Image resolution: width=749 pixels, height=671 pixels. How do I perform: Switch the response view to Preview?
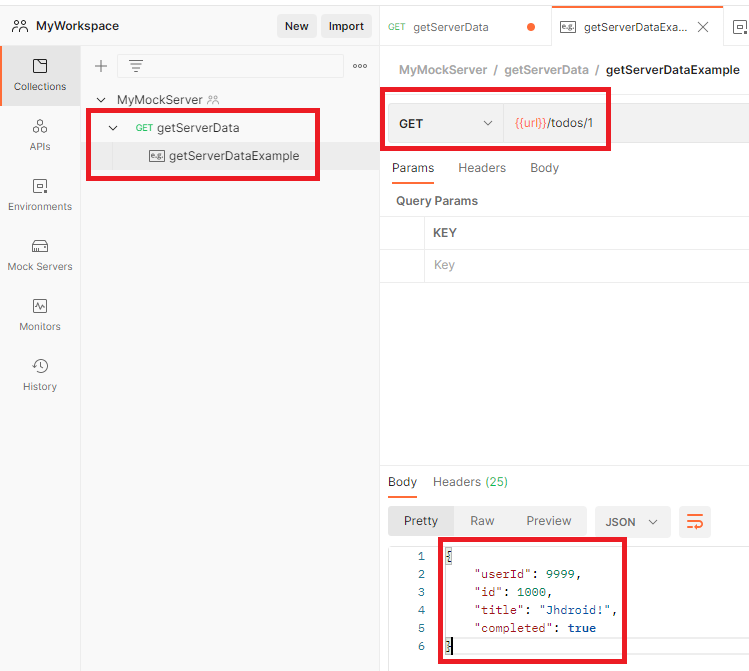(x=548, y=521)
